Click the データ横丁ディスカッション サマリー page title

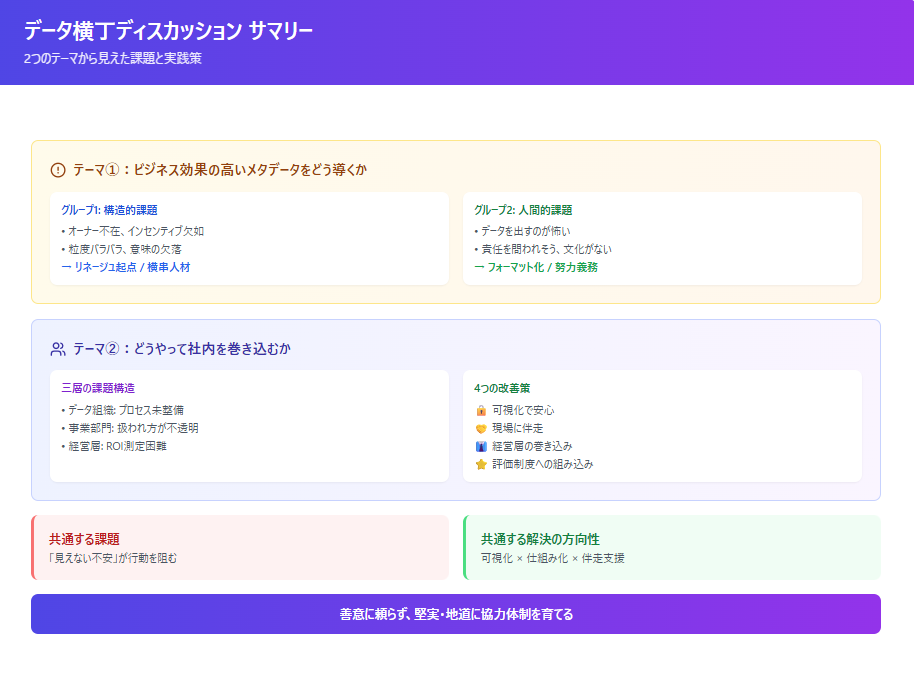tap(168, 31)
